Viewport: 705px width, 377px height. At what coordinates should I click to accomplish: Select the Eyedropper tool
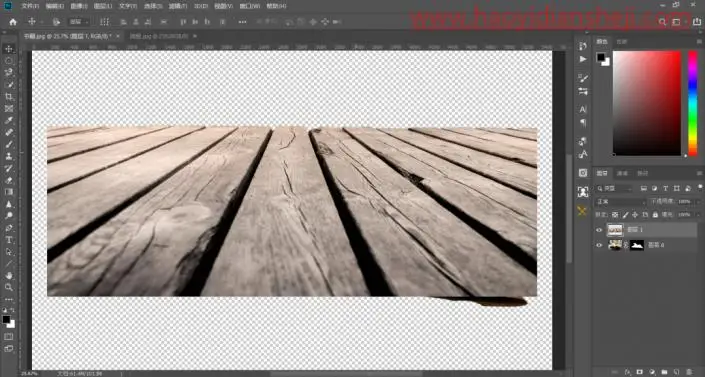(x=9, y=121)
